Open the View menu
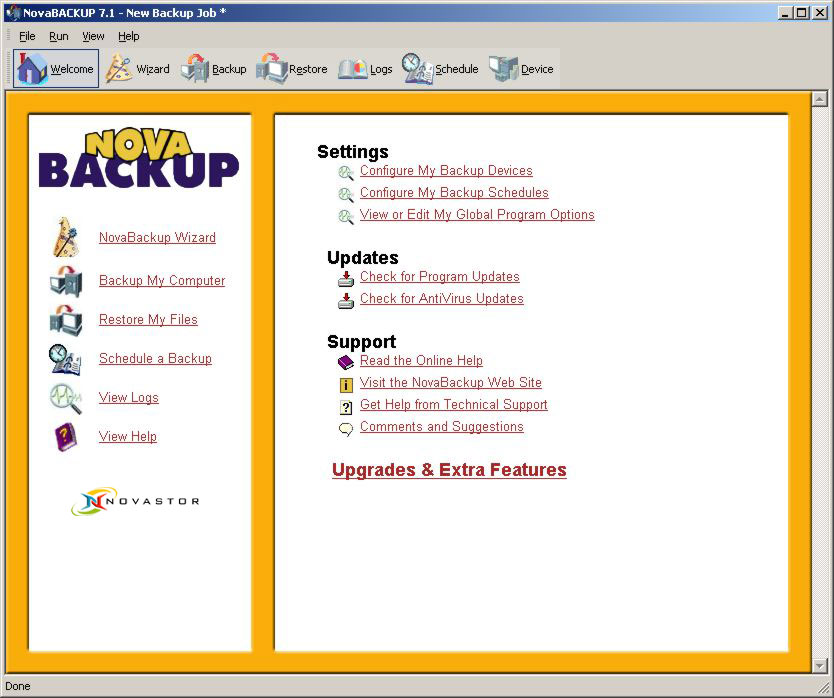This screenshot has width=834, height=698. tap(93, 36)
